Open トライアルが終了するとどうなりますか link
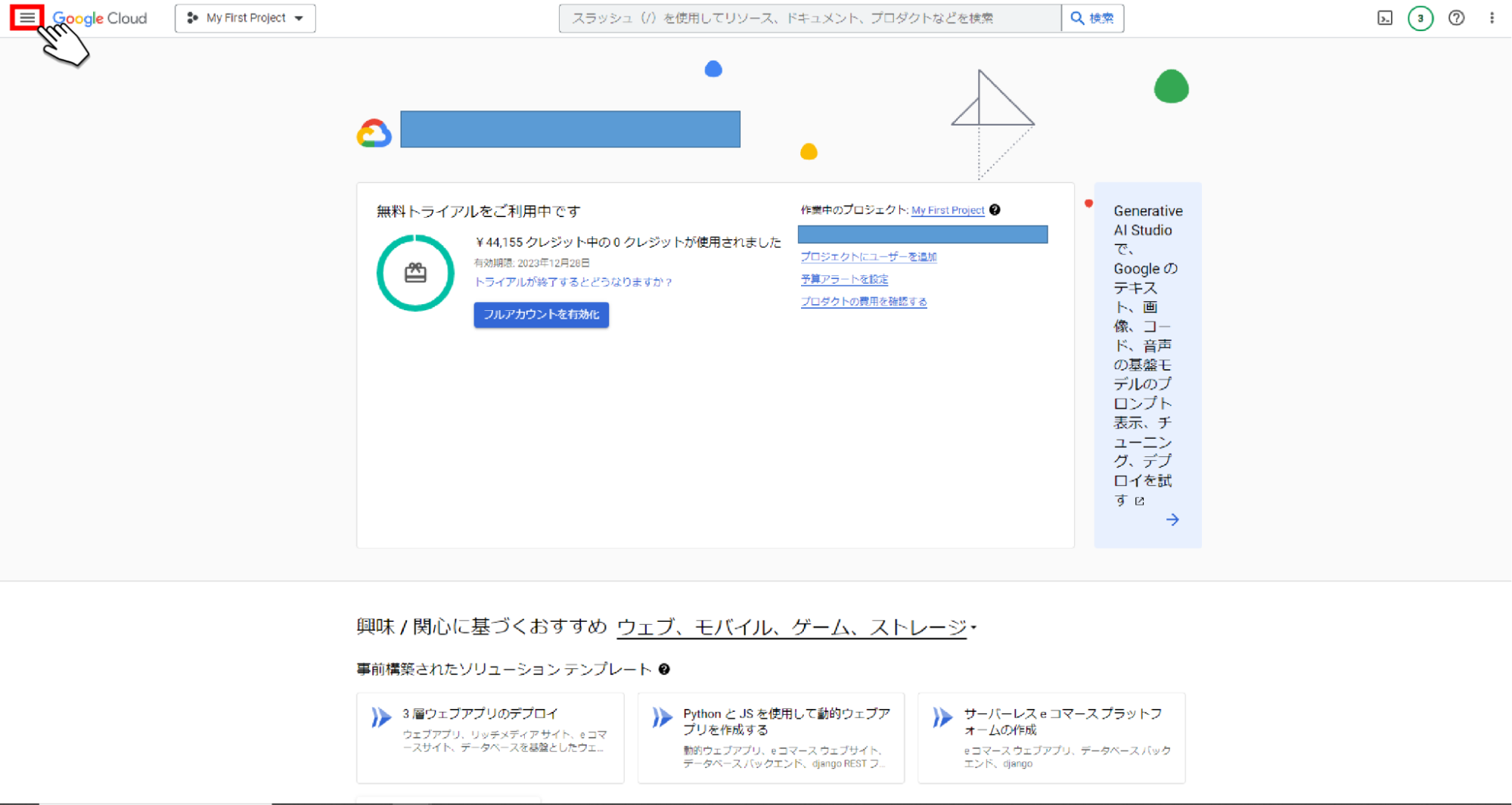Screen dimensions: 1512x805 (x=573, y=282)
